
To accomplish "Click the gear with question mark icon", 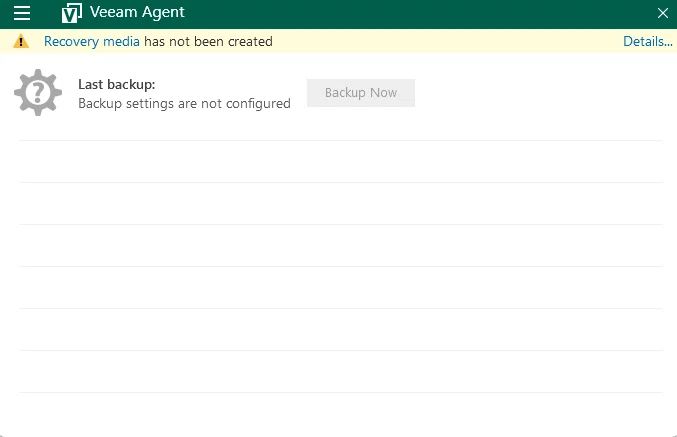I will tap(38, 92).
